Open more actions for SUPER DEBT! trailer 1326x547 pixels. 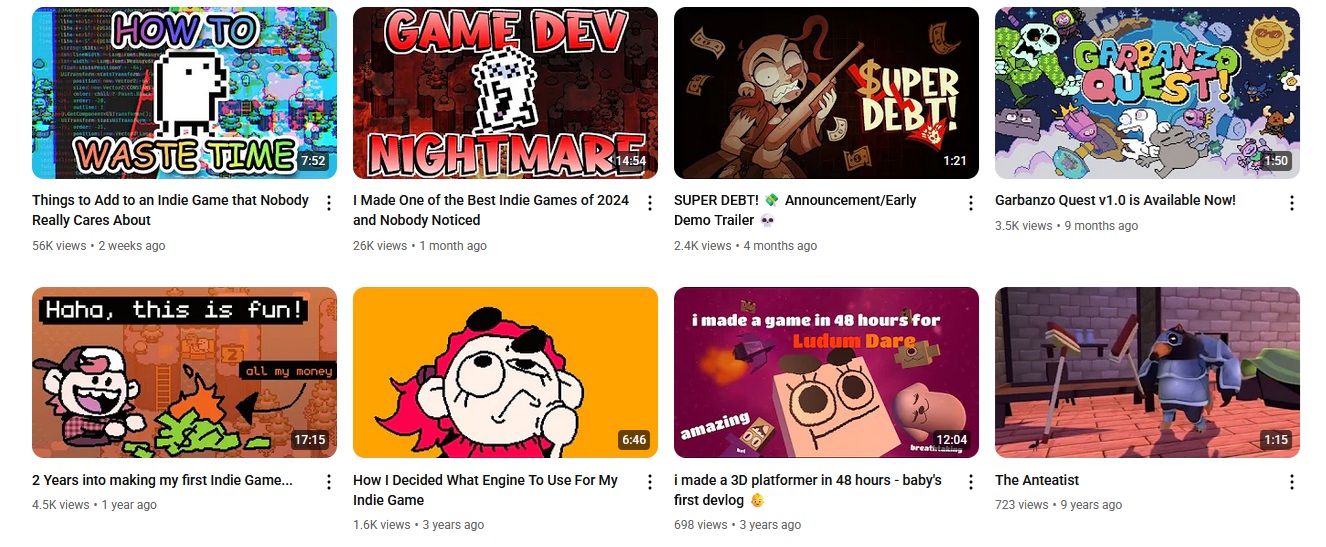[970, 203]
